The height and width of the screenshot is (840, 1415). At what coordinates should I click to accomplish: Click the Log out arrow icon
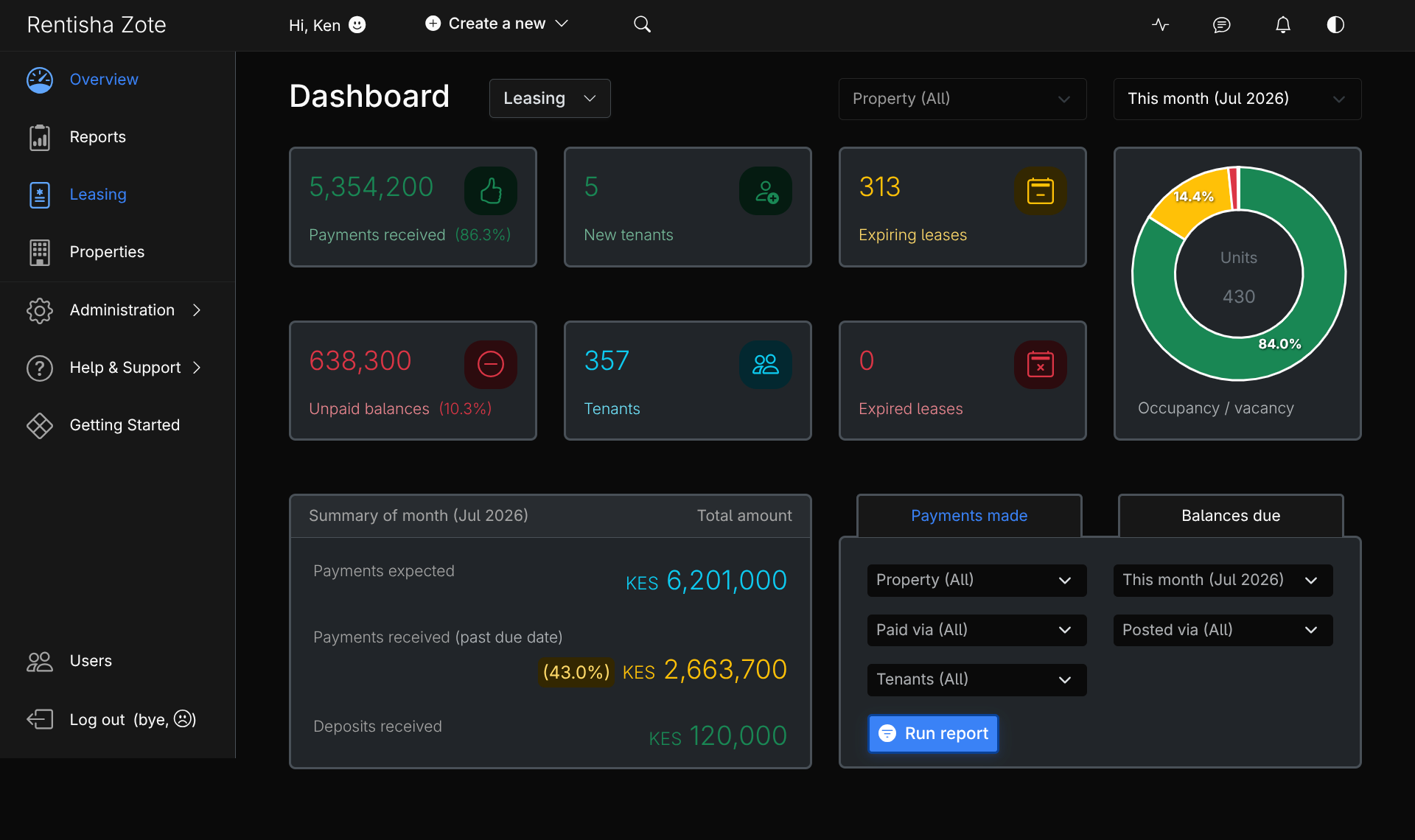pyautogui.click(x=40, y=719)
